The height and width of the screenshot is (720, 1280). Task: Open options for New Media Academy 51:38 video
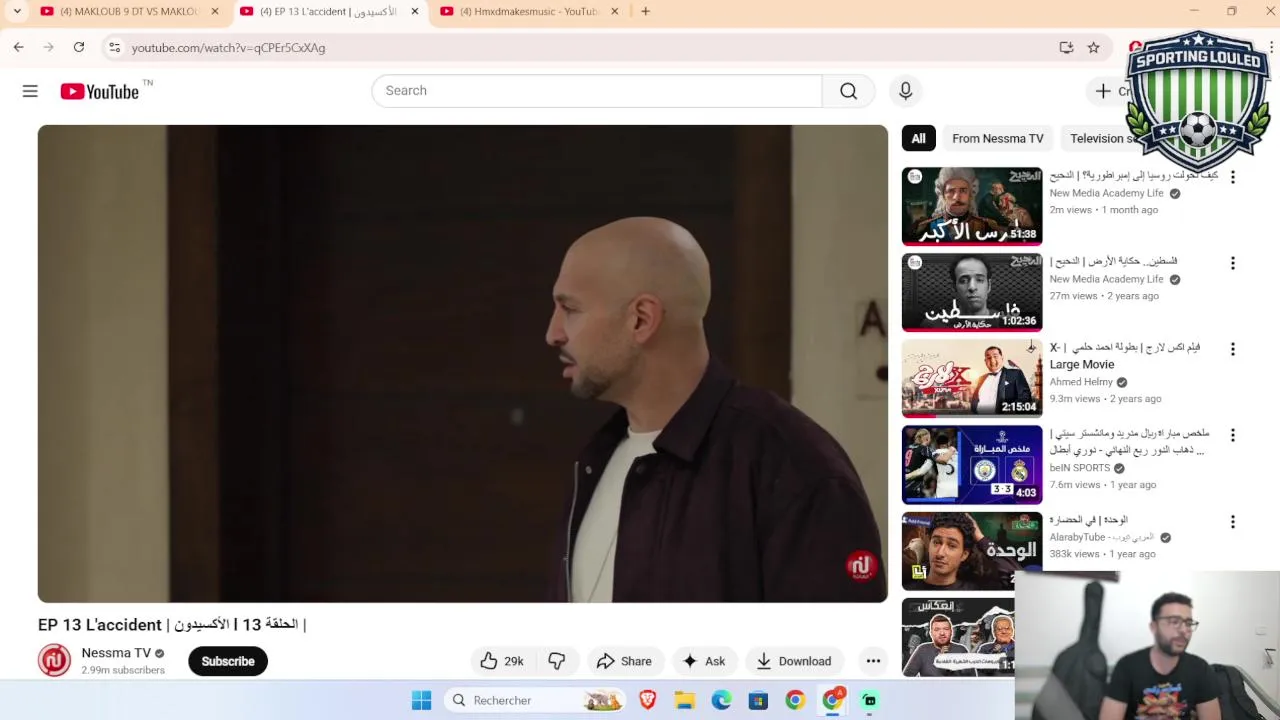point(1232,177)
